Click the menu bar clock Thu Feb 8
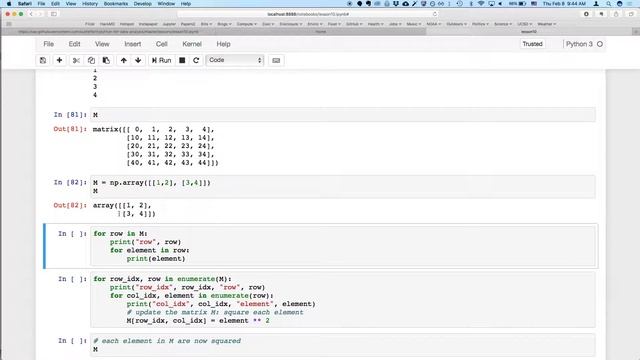 (x=564, y=4)
